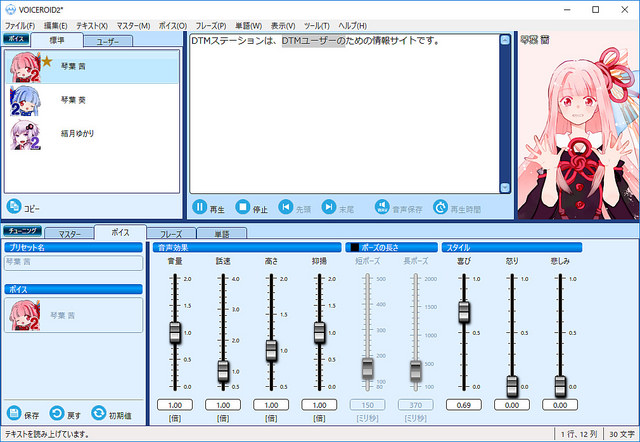Click the 長ポーズ long pause slider handle
Image resolution: width=640 pixels, height=442 pixels.
coord(416,371)
